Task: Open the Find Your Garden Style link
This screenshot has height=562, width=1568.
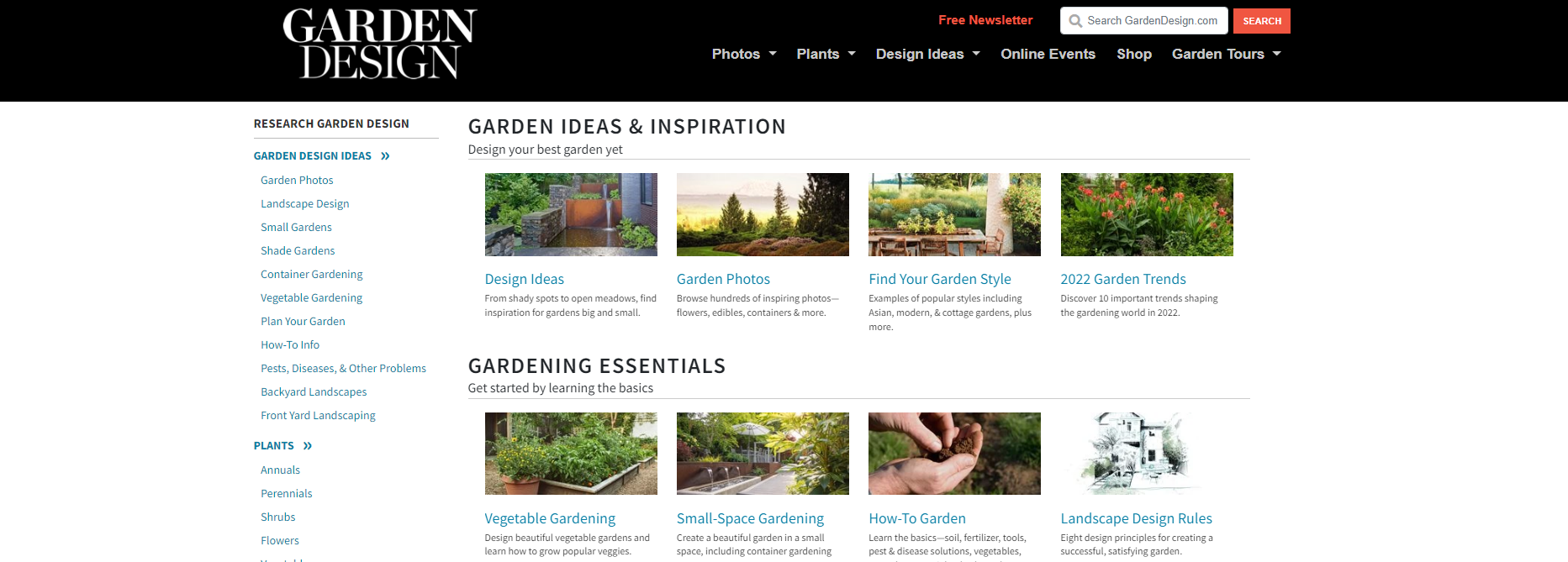Action: 940,279
